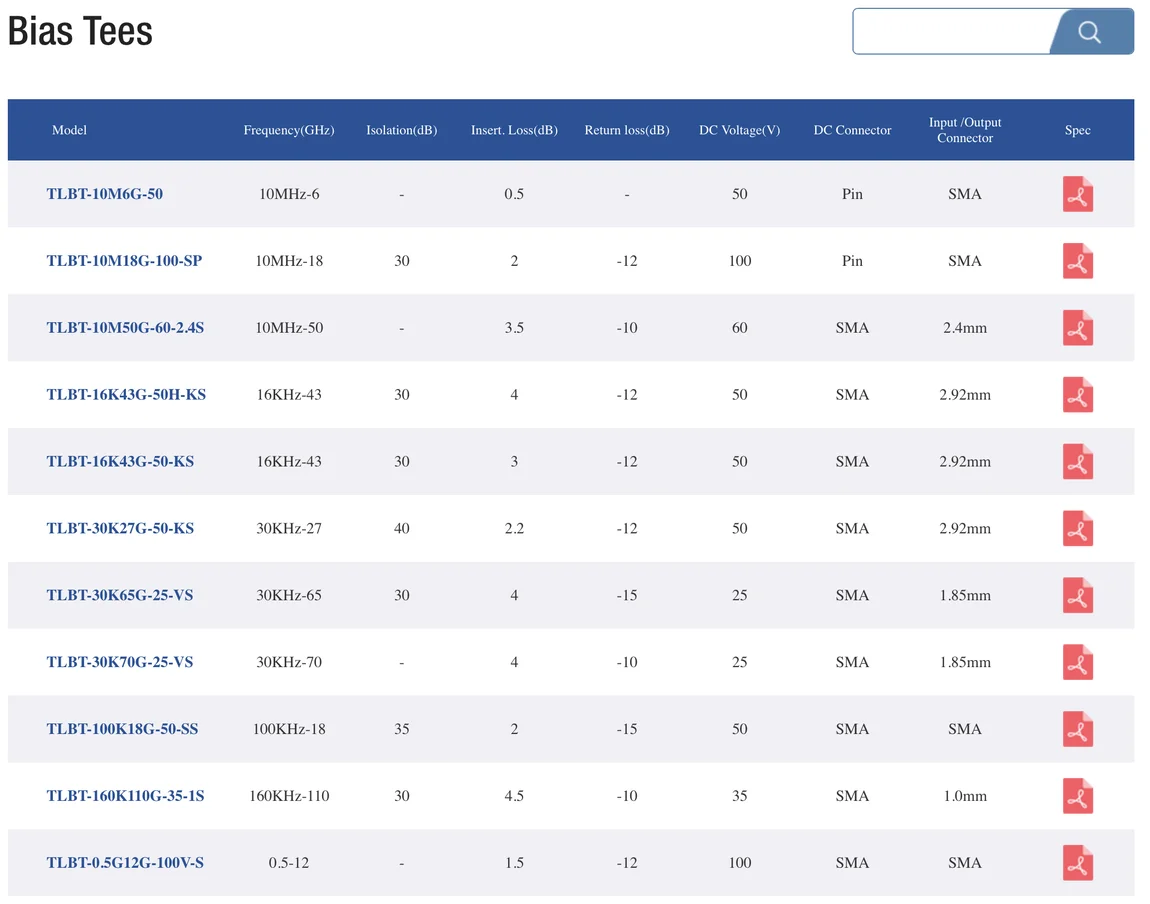Open the TLBT-0.5G12G-100V-S model link
The width and height of the screenshot is (1150, 904).
tap(125, 863)
